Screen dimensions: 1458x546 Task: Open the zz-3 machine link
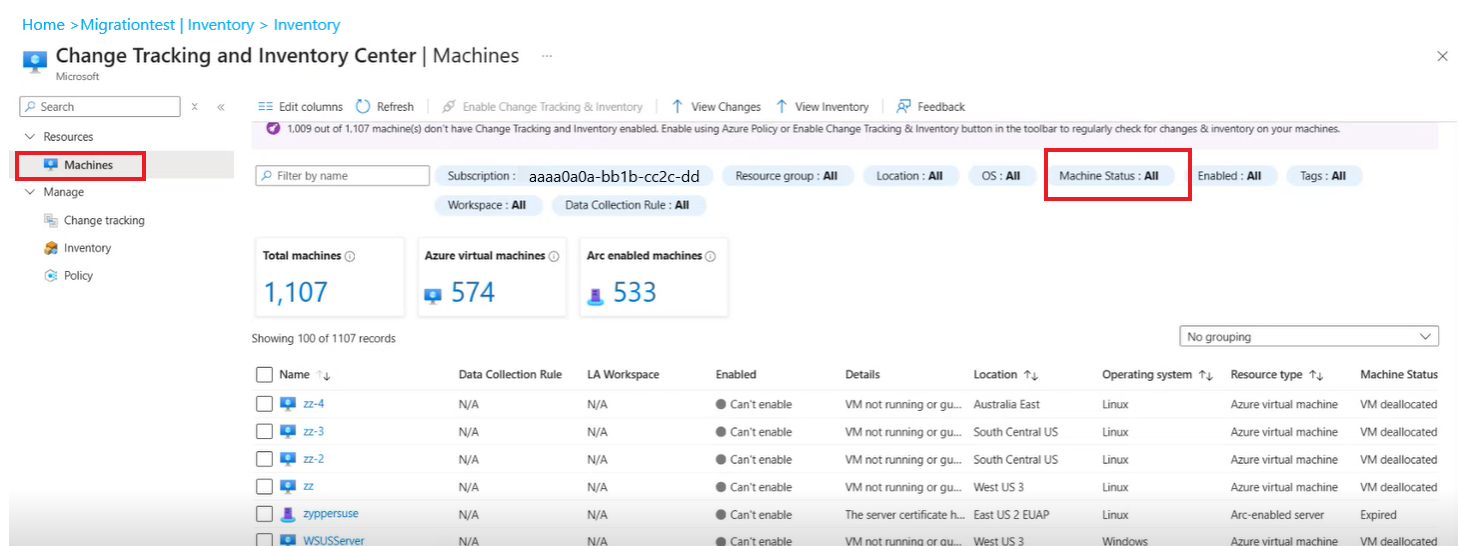(313, 432)
